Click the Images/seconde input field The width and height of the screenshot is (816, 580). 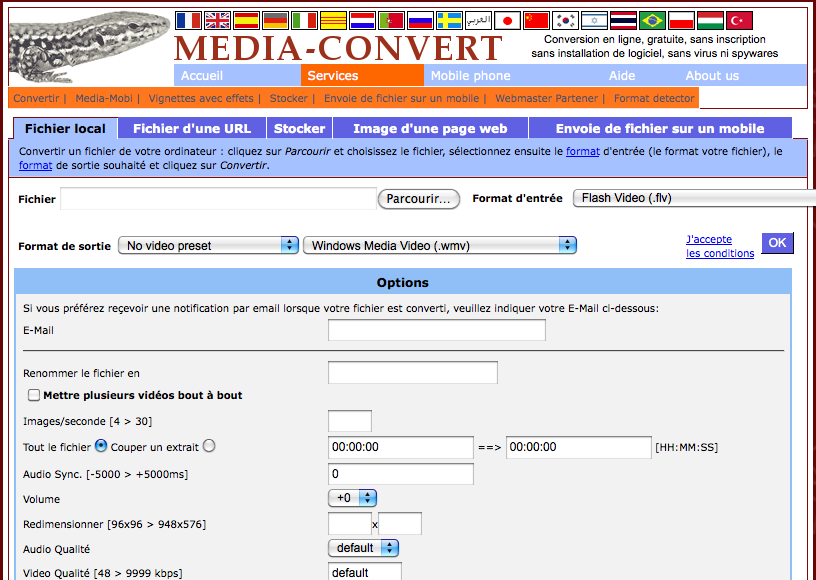[x=350, y=421]
